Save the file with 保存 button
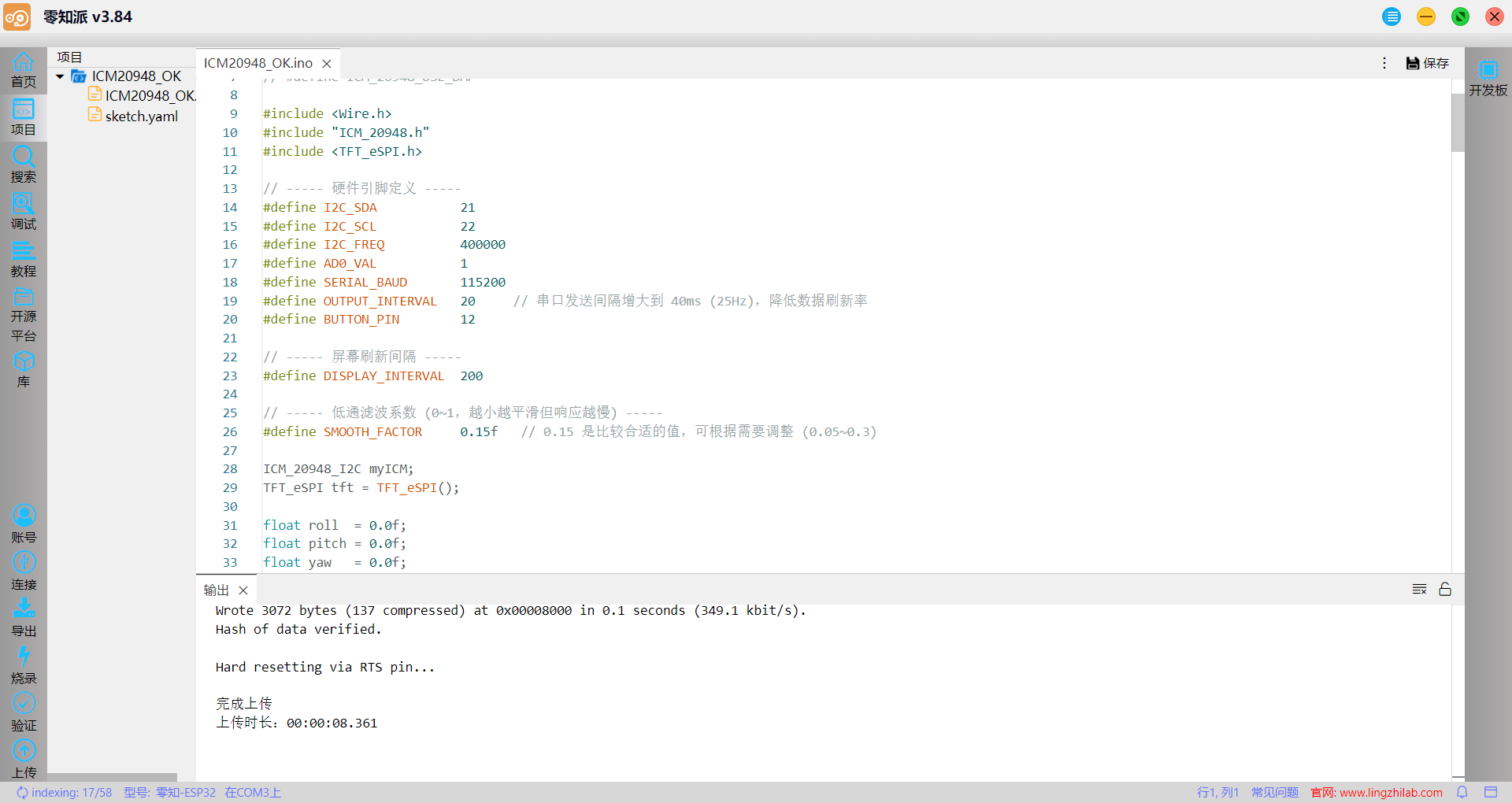1512x803 pixels. coord(1427,63)
